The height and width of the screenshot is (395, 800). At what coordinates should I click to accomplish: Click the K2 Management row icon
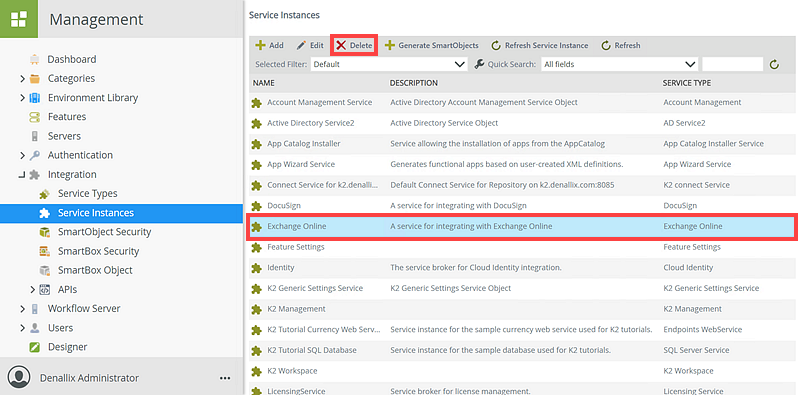tap(256, 309)
